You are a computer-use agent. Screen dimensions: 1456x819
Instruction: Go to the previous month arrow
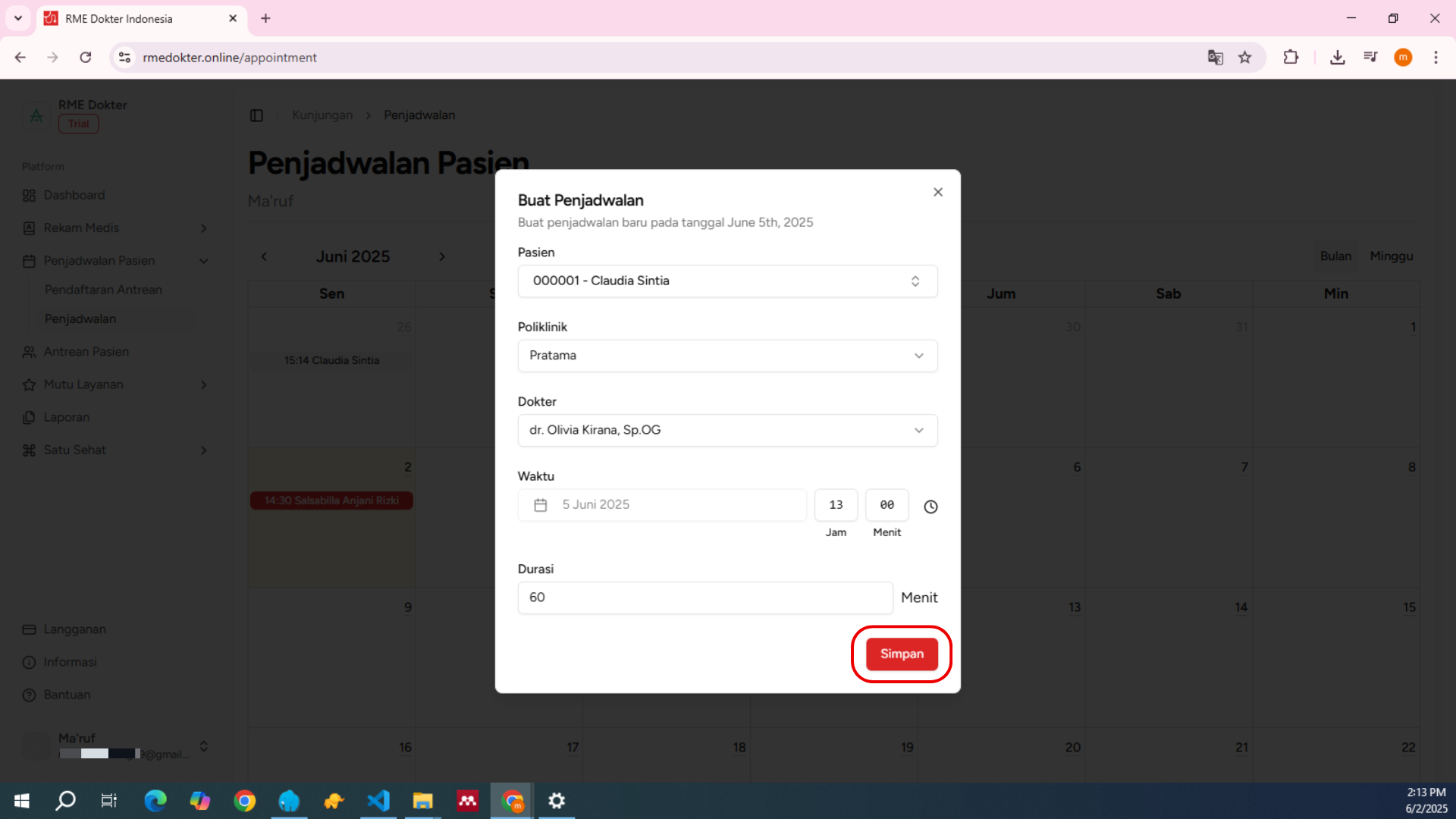point(264,256)
